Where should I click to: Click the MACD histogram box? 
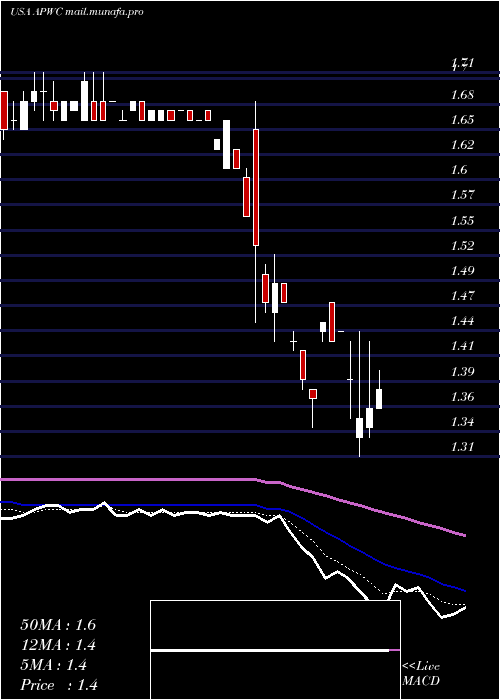pos(275,650)
